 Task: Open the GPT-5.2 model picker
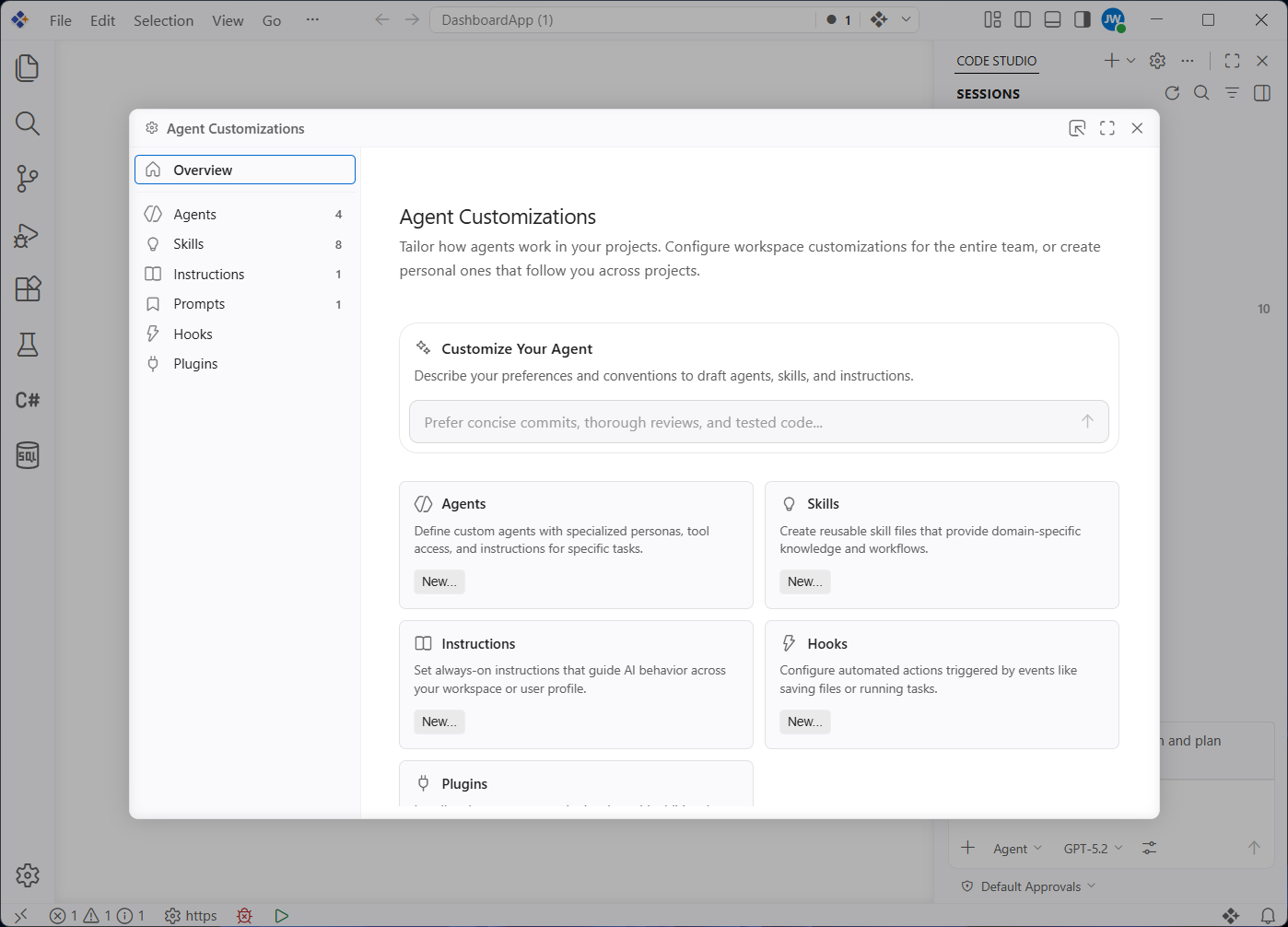(x=1094, y=849)
